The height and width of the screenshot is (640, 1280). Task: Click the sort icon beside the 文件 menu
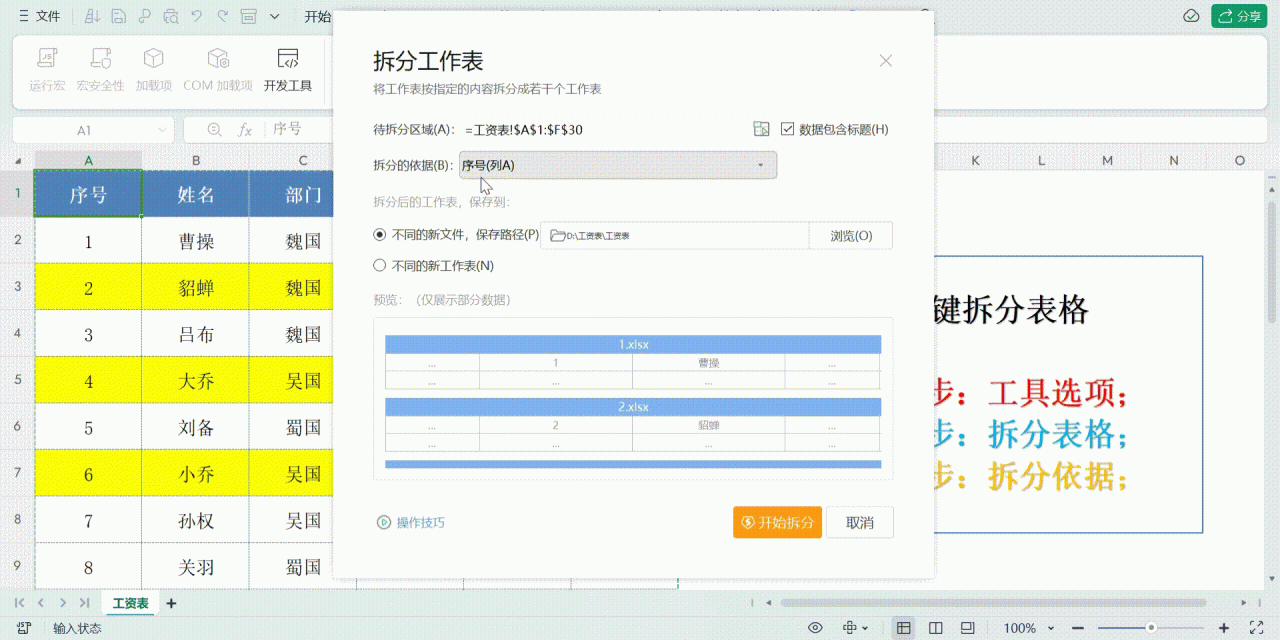pyautogui.click(x=92, y=16)
